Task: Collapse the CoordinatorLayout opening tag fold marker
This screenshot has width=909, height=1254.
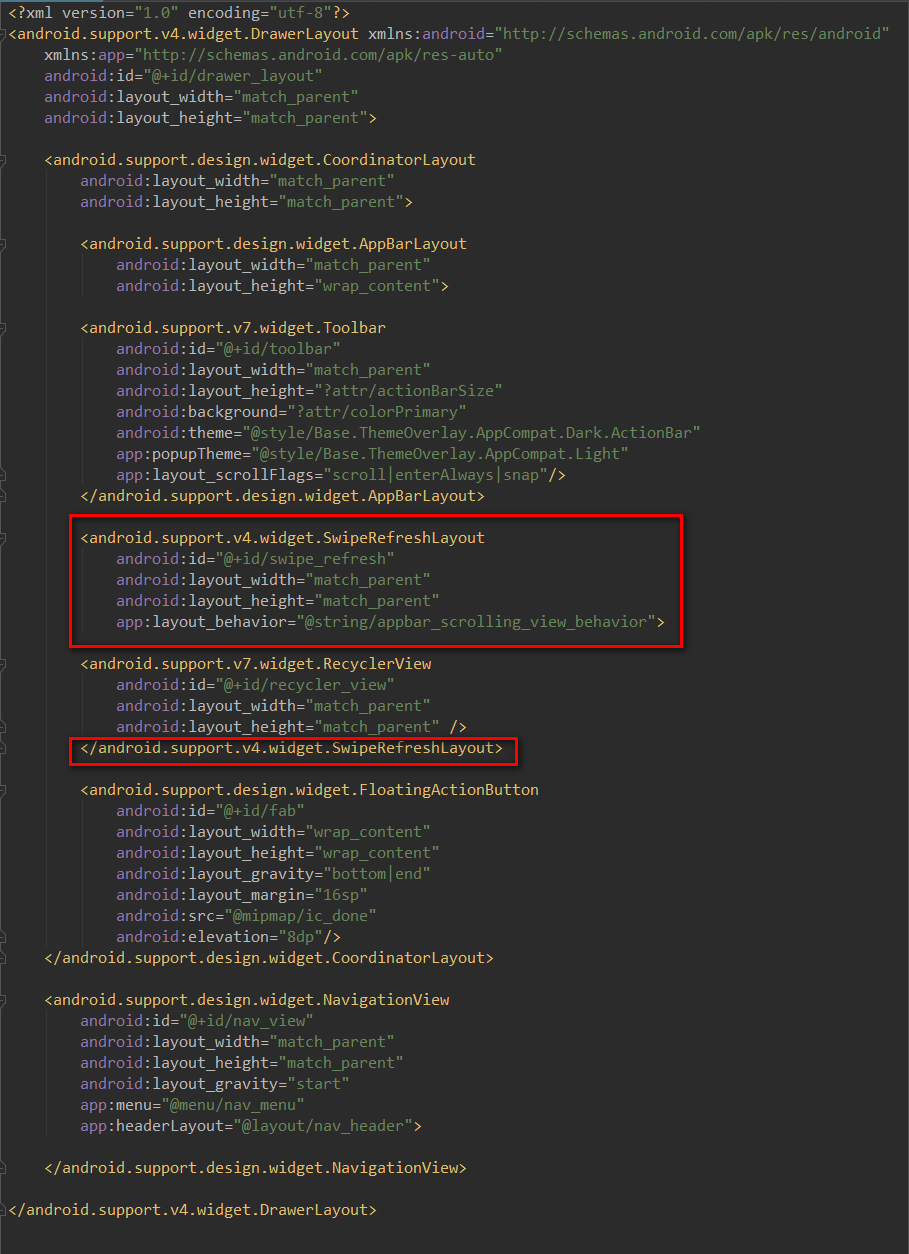Action: [x=3, y=160]
